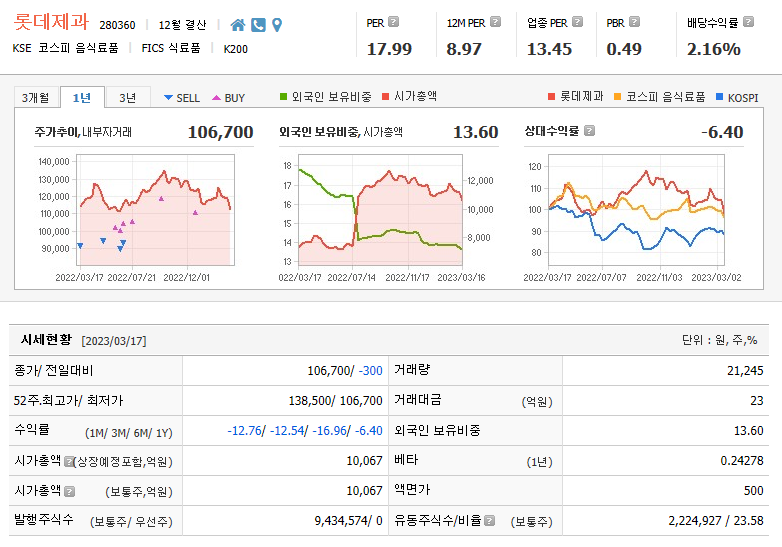Click the K200 index label
The width and height of the screenshot is (782, 547).
coord(235,49)
